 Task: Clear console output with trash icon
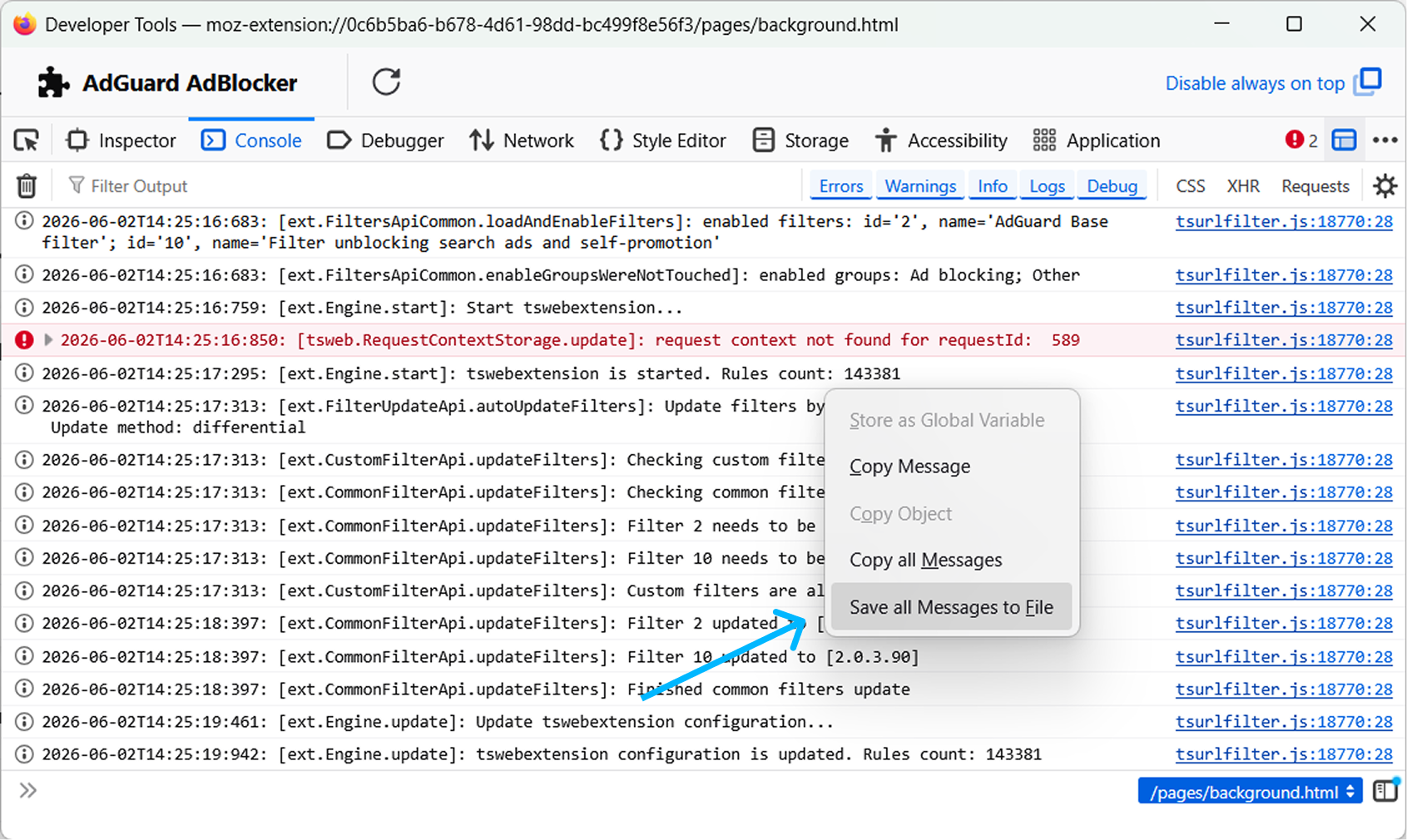pos(27,185)
